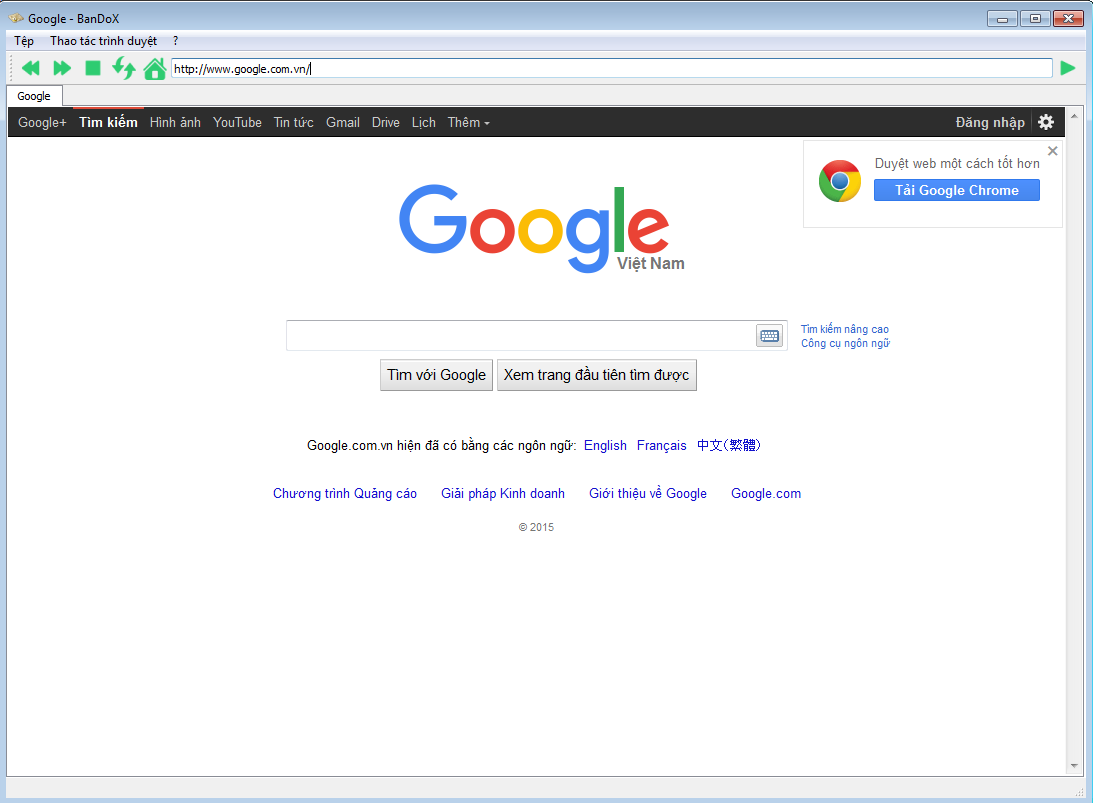Stop page loading with green square
Viewport: 1093px width, 803px height.
pos(93,68)
